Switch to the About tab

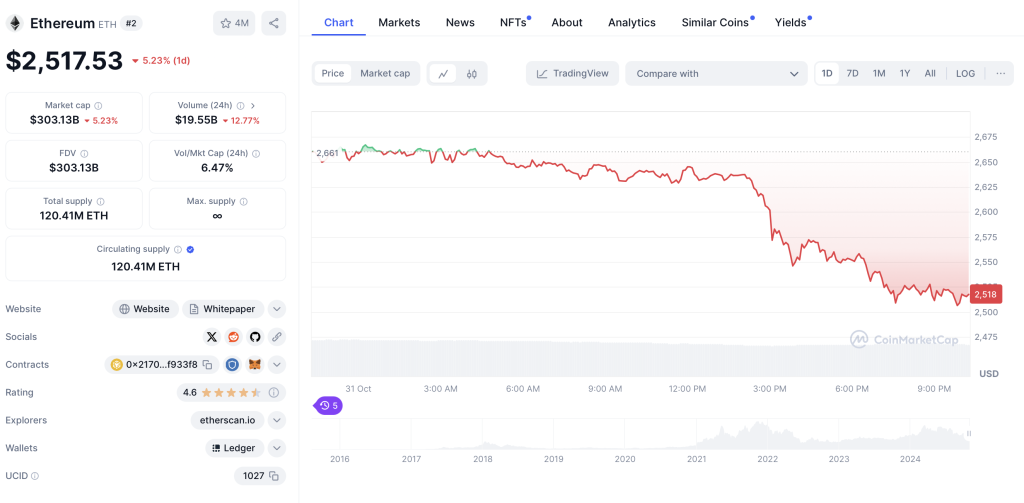567,22
